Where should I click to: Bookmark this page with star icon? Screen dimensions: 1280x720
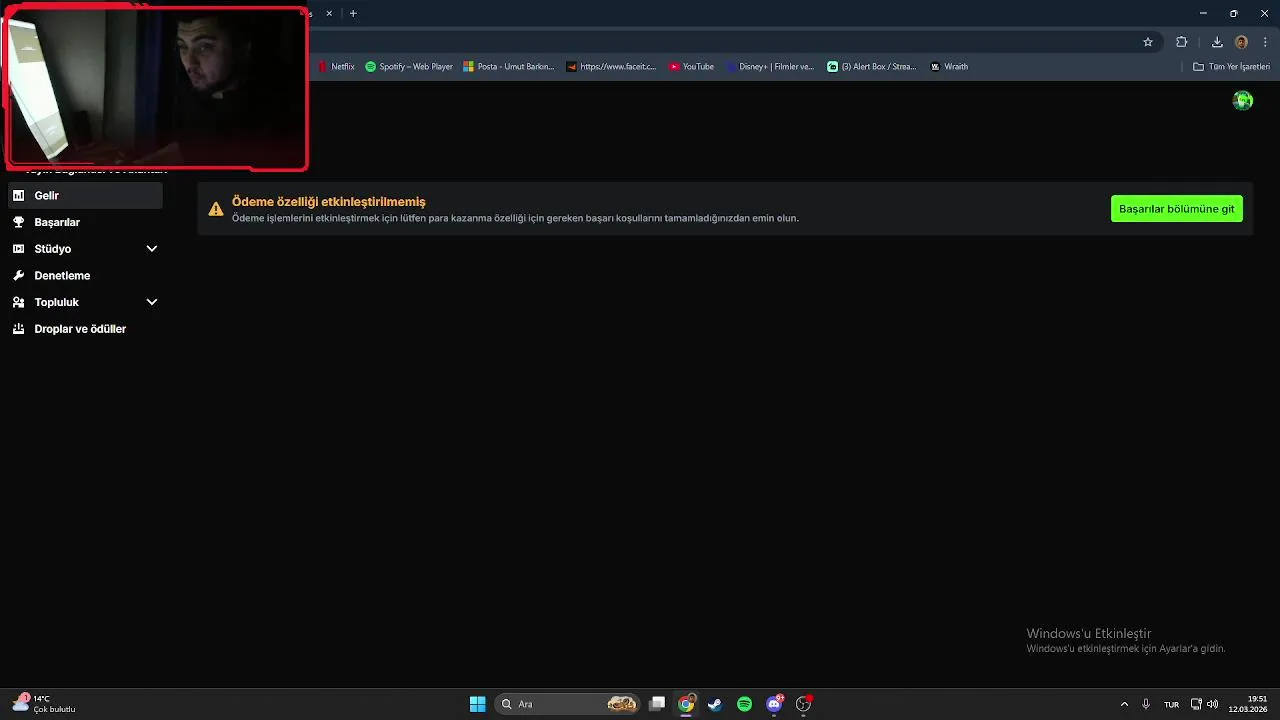pyautogui.click(x=1148, y=42)
